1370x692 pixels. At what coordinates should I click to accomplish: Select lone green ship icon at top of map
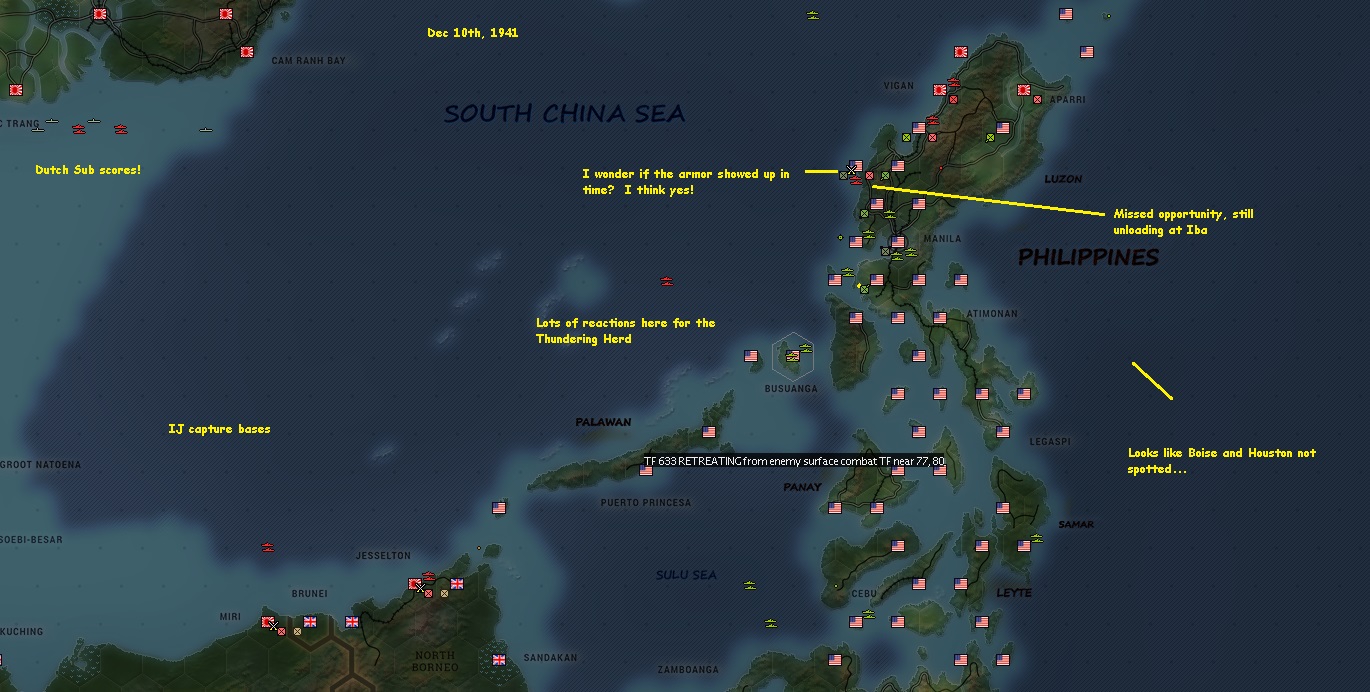pyautogui.click(x=812, y=15)
